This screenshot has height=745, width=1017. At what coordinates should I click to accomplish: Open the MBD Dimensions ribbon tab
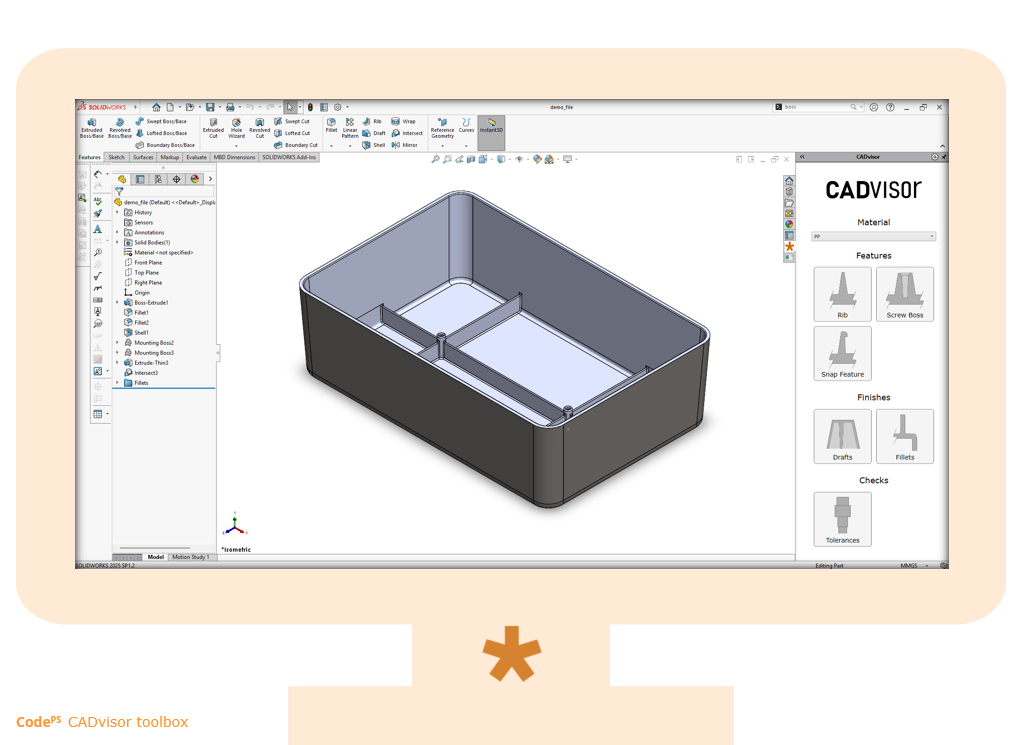234,157
